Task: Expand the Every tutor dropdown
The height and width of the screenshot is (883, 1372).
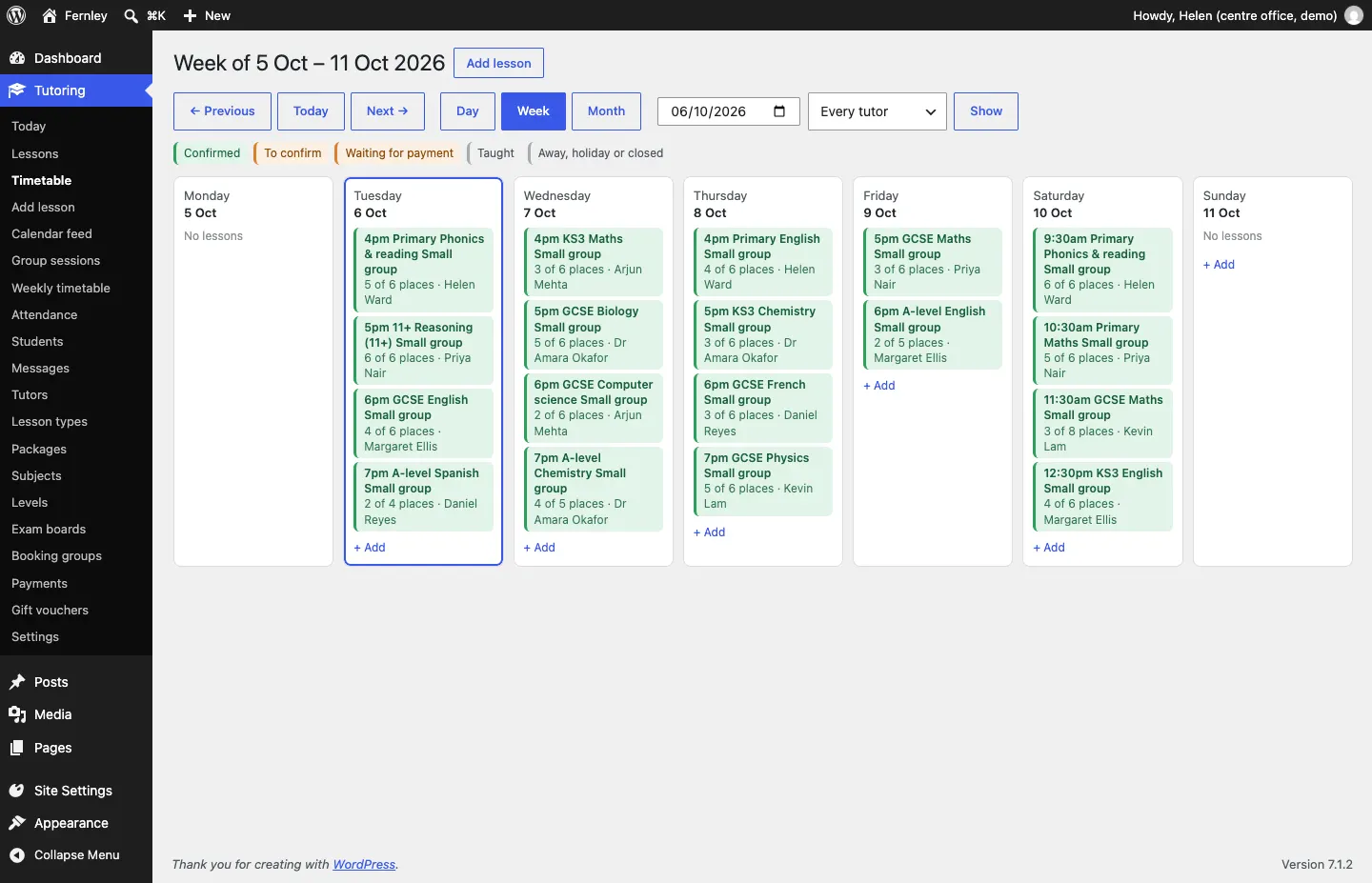Action: 878,111
